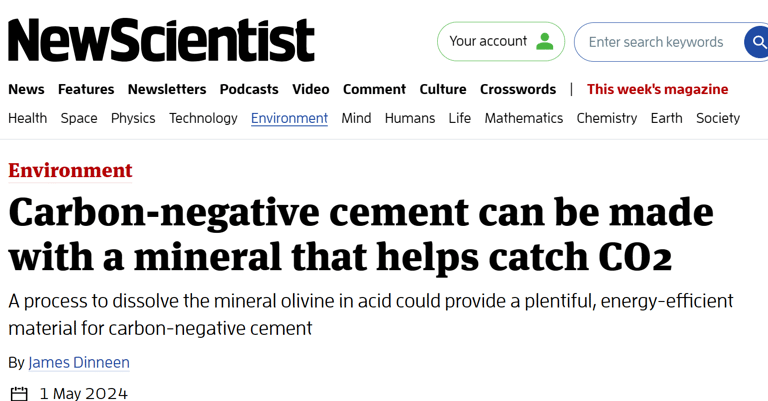The image size is (768, 401).
Task: Click the Carbon-negative cement article headline
Action: pyautogui.click(x=360, y=234)
